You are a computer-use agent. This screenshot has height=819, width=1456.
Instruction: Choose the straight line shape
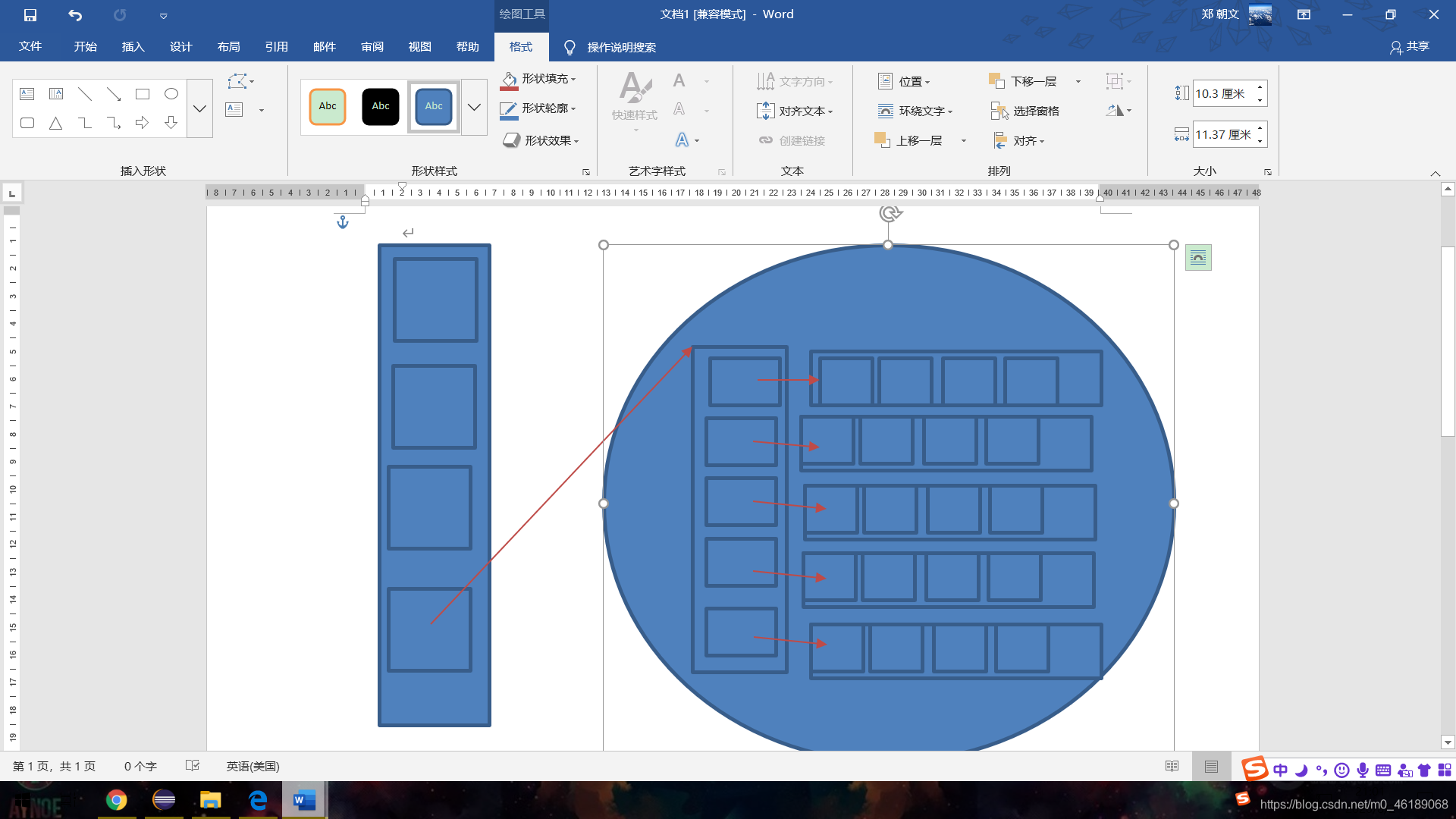(x=85, y=94)
